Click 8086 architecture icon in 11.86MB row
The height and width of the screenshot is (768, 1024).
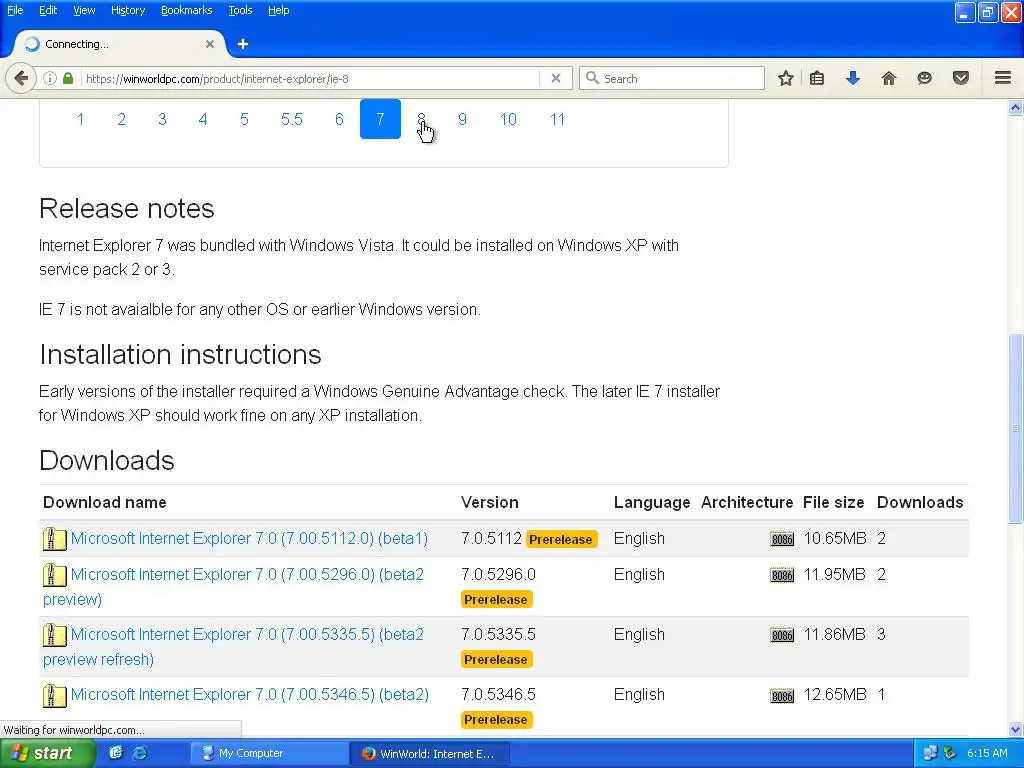pyautogui.click(x=782, y=635)
